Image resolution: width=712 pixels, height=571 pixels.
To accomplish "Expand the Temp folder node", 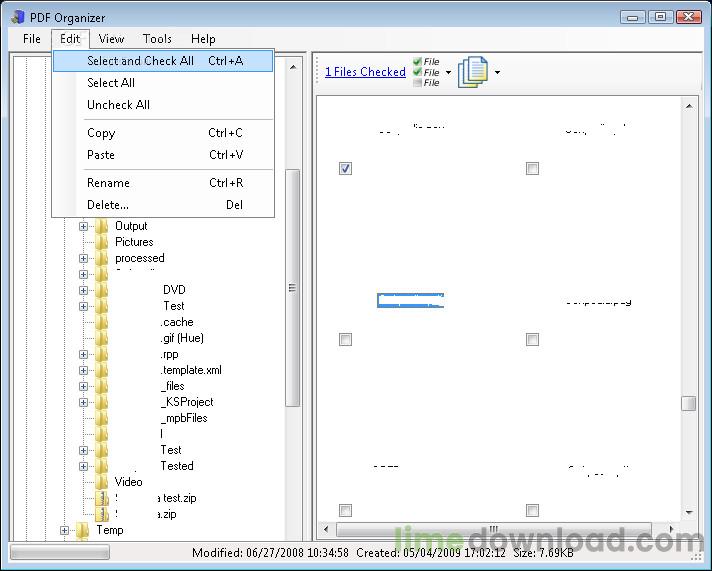I will (64, 530).
